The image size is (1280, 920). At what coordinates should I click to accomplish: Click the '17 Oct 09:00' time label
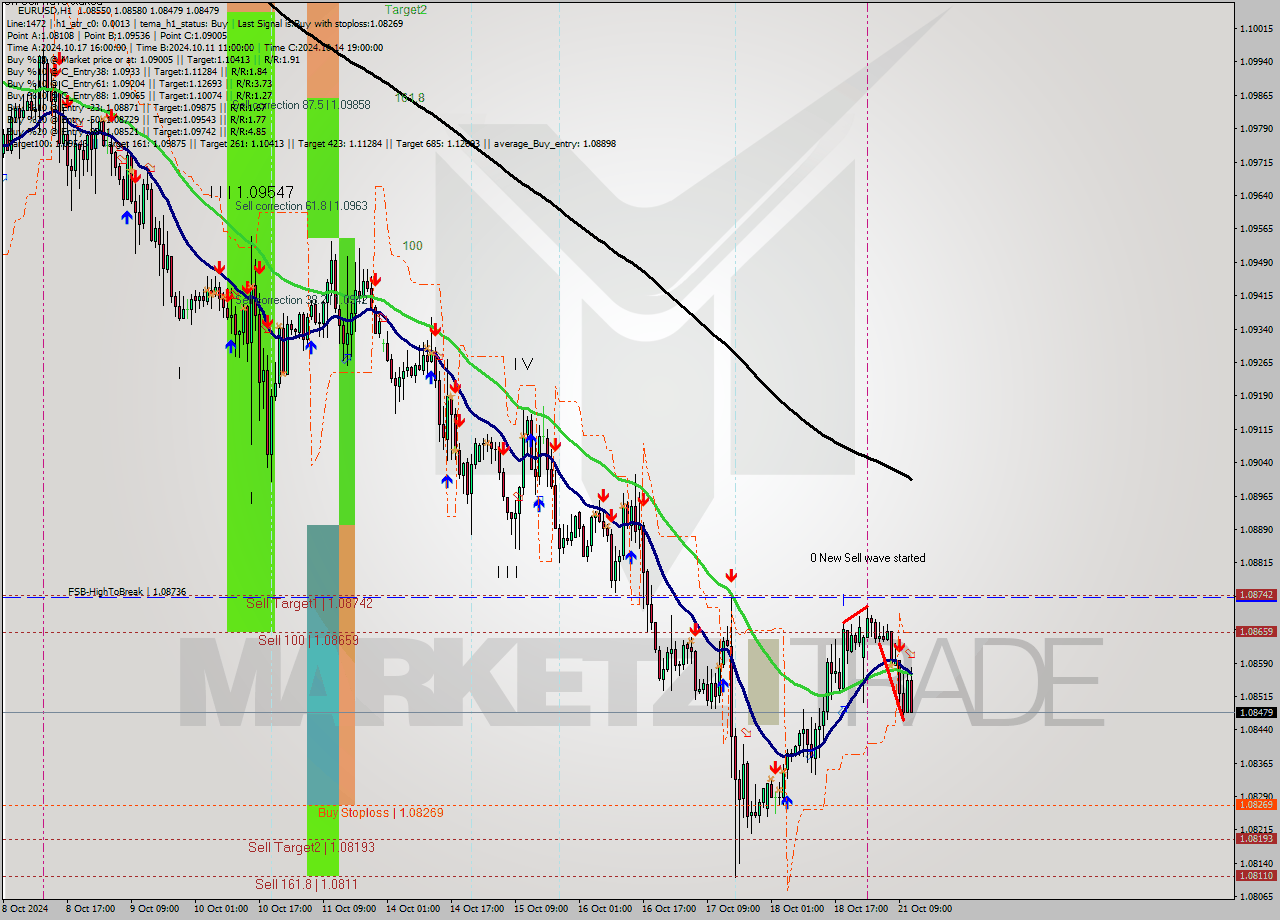733,909
